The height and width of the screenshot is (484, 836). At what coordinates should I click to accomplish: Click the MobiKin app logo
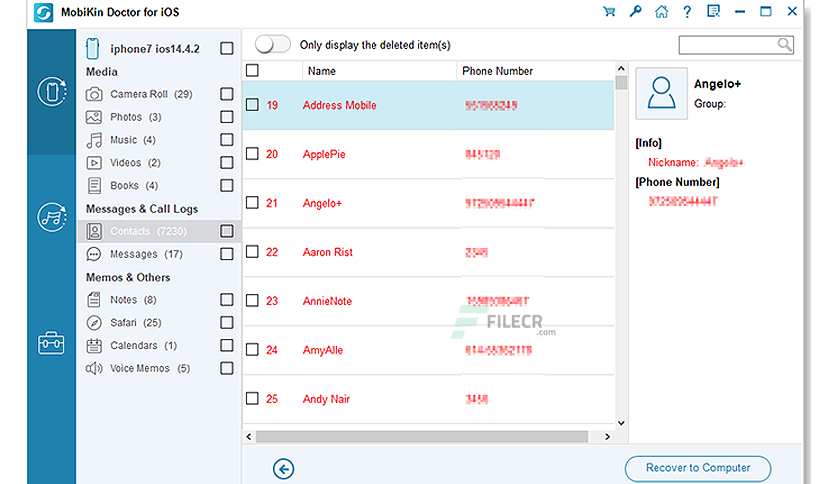[43, 12]
